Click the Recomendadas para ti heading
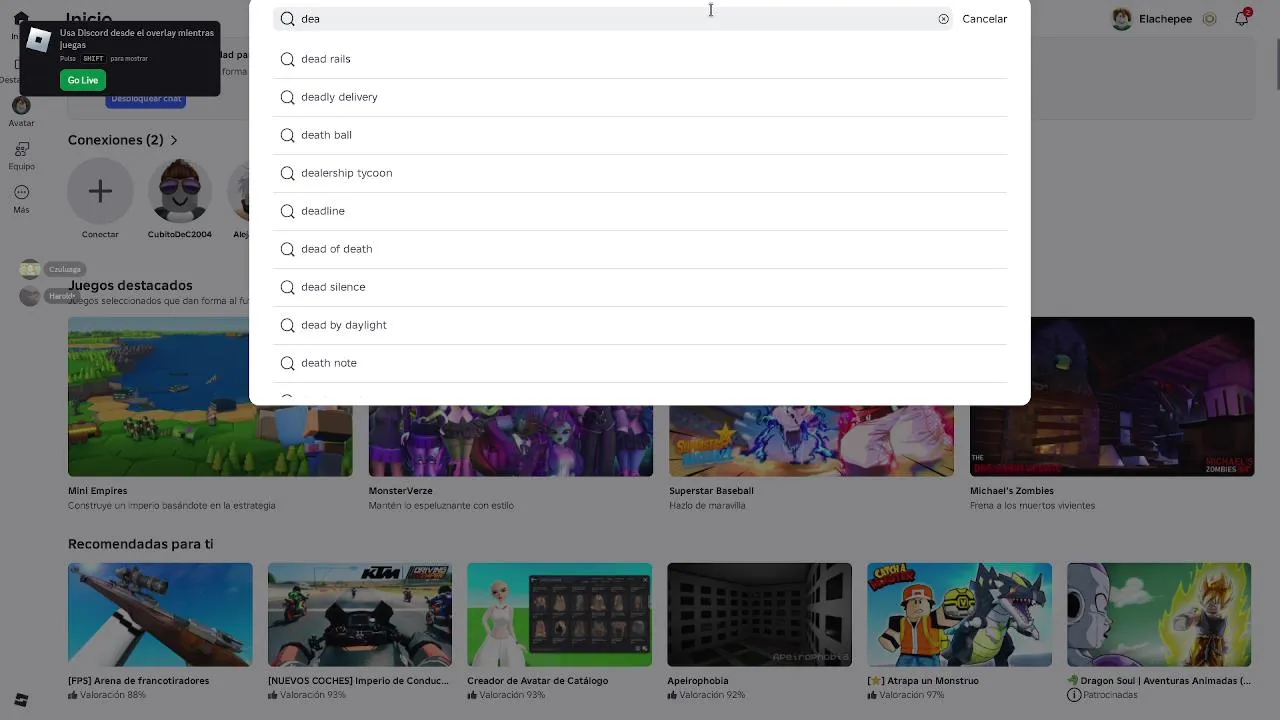 140,544
